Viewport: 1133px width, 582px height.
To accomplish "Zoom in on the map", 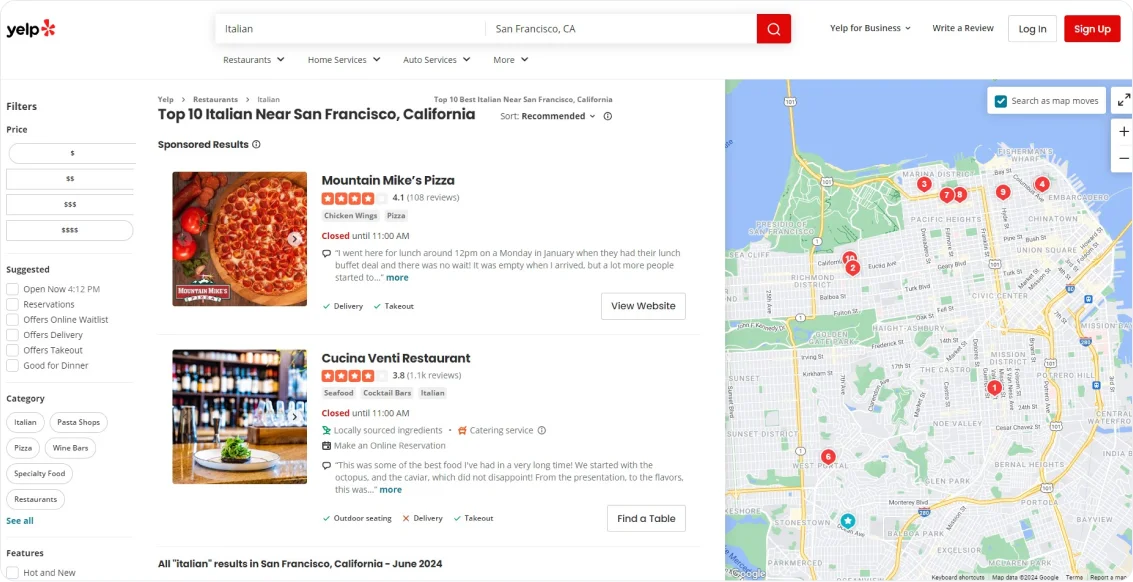I will (x=1123, y=132).
